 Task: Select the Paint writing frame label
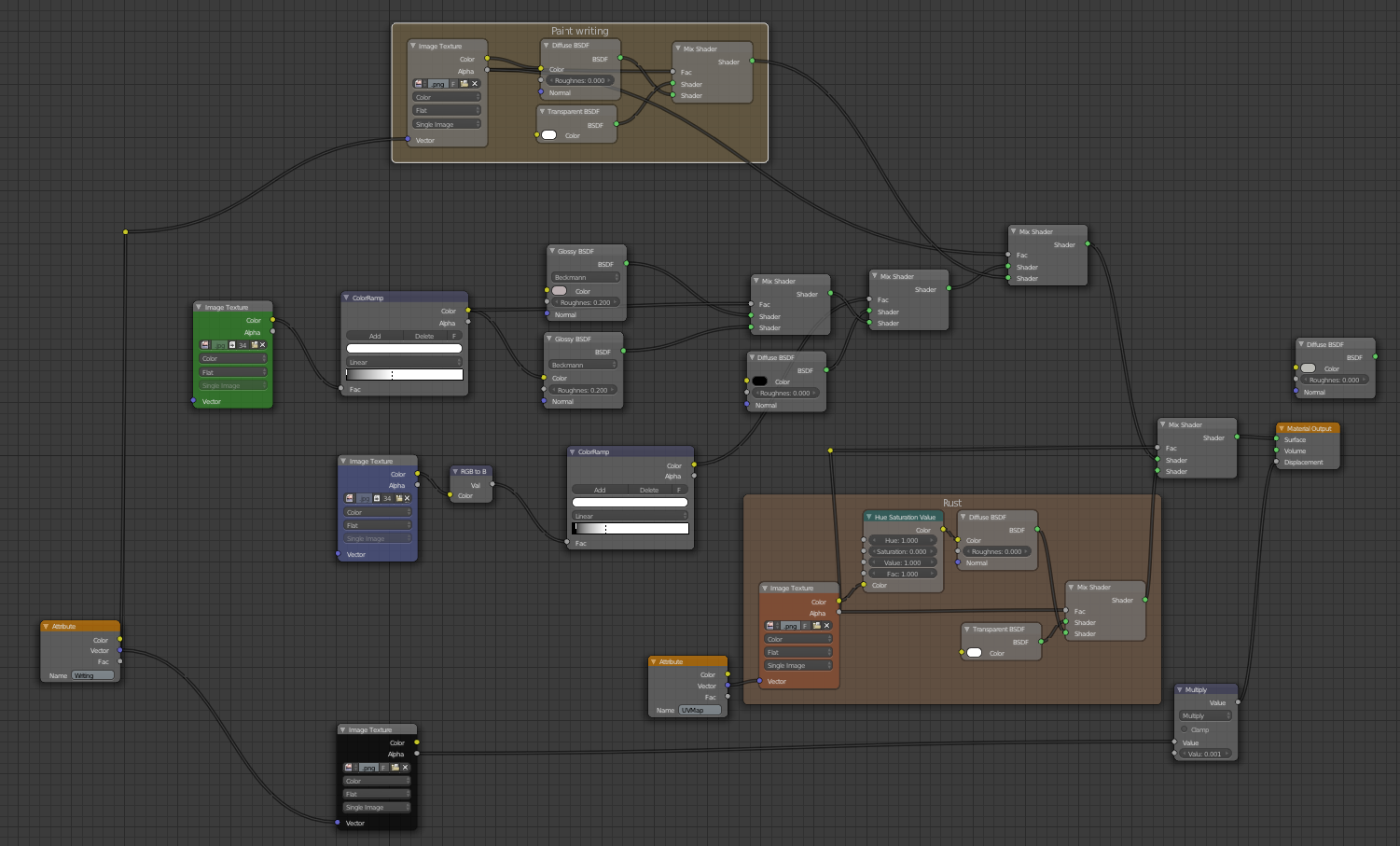pos(580,31)
